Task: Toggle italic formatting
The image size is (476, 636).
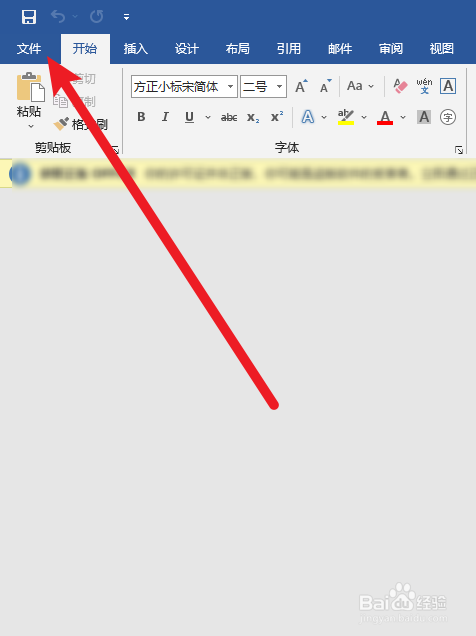Action: pos(165,117)
